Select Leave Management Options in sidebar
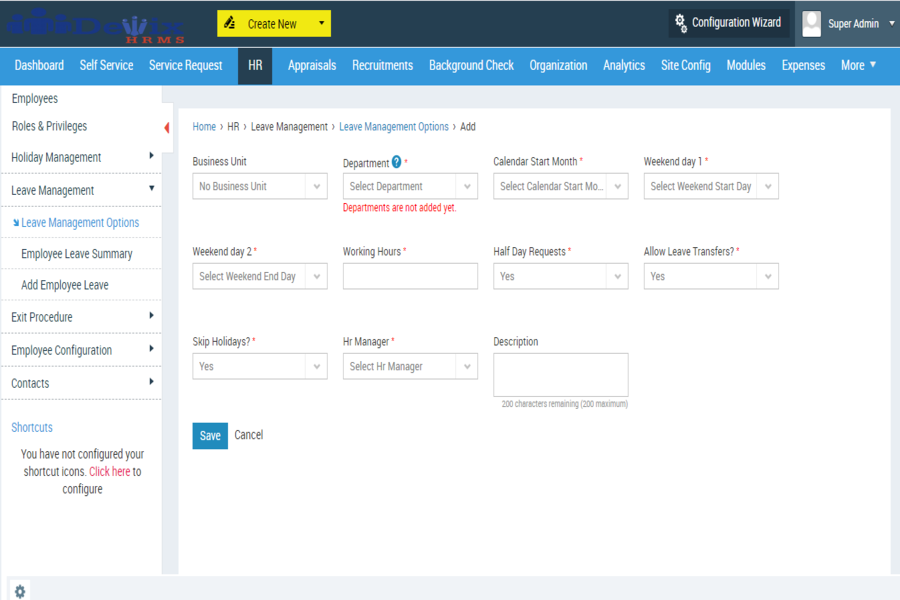The height and width of the screenshot is (600, 900). coord(80,223)
